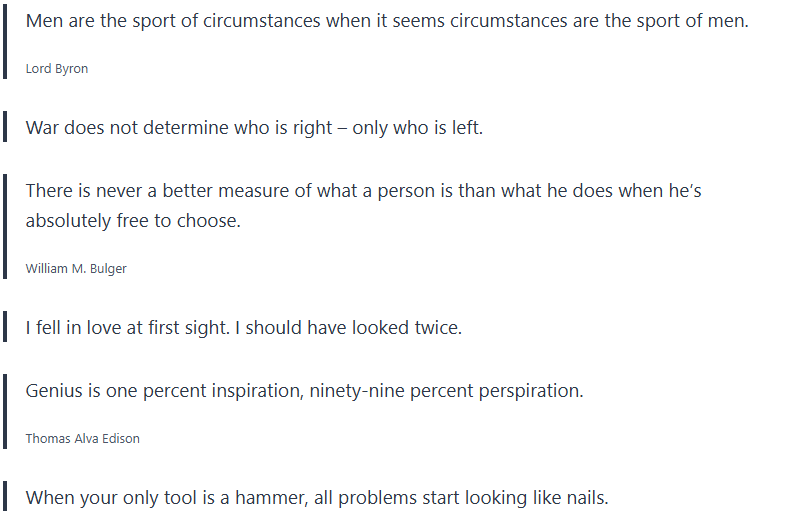Click the vertical bar beside the Edison quote
The image size is (806, 517).
pos(5,411)
